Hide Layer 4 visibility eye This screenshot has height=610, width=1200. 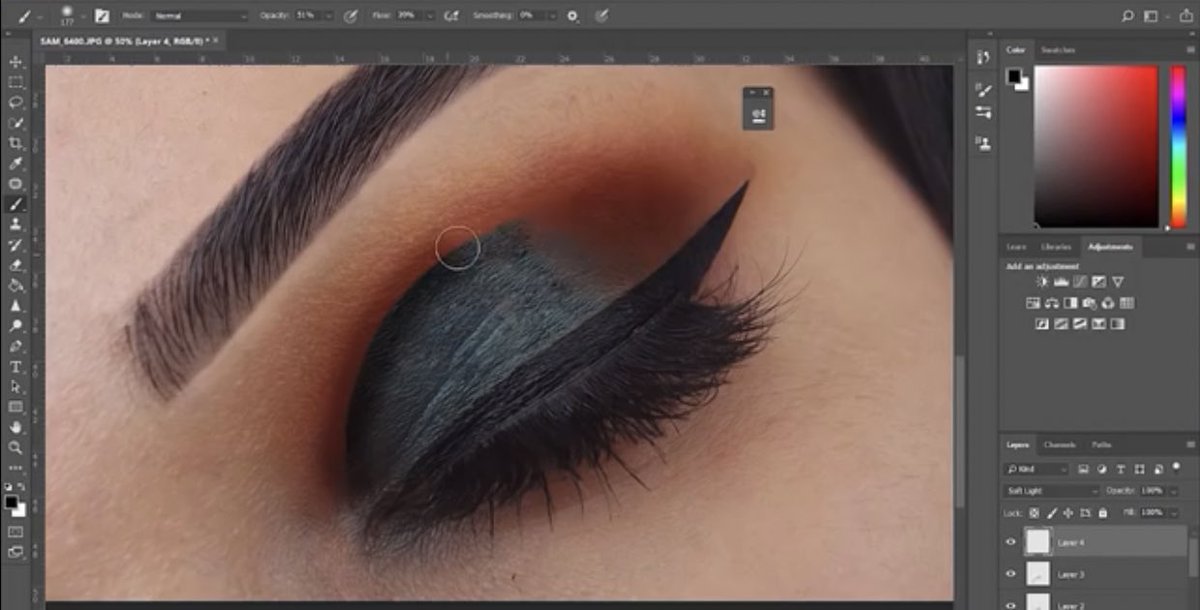pos(1010,542)
